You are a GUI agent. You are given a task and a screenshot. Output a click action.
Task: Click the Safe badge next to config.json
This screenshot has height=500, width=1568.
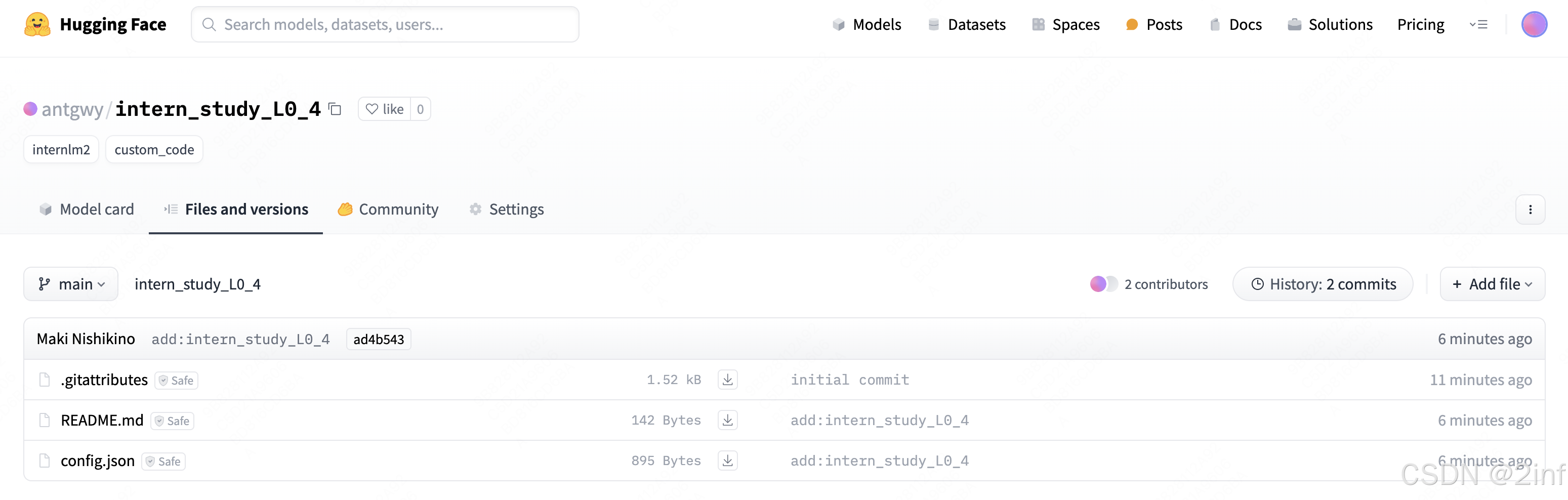click(x=164, y=461)
